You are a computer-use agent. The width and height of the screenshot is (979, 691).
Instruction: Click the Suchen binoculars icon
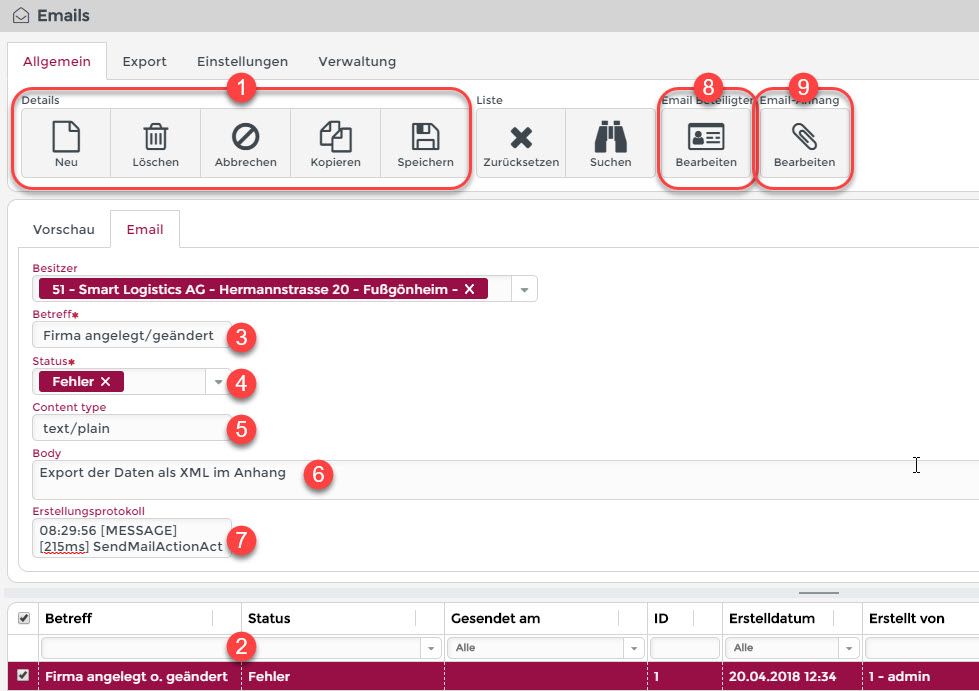pos(610,137)
